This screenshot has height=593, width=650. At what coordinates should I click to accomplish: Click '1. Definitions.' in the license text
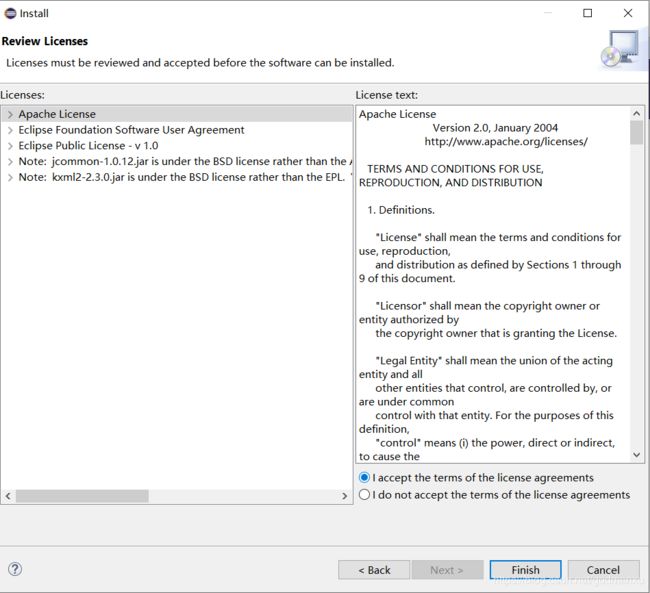tap(401, 210)
